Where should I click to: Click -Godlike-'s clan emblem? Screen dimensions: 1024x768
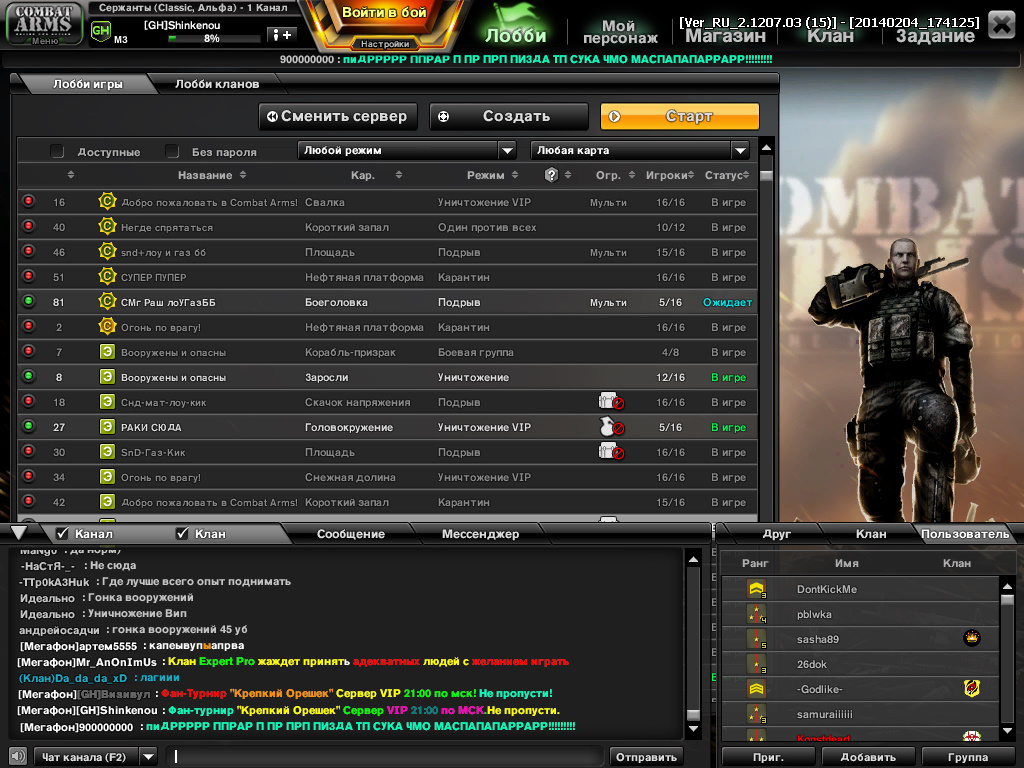(972, 688)
